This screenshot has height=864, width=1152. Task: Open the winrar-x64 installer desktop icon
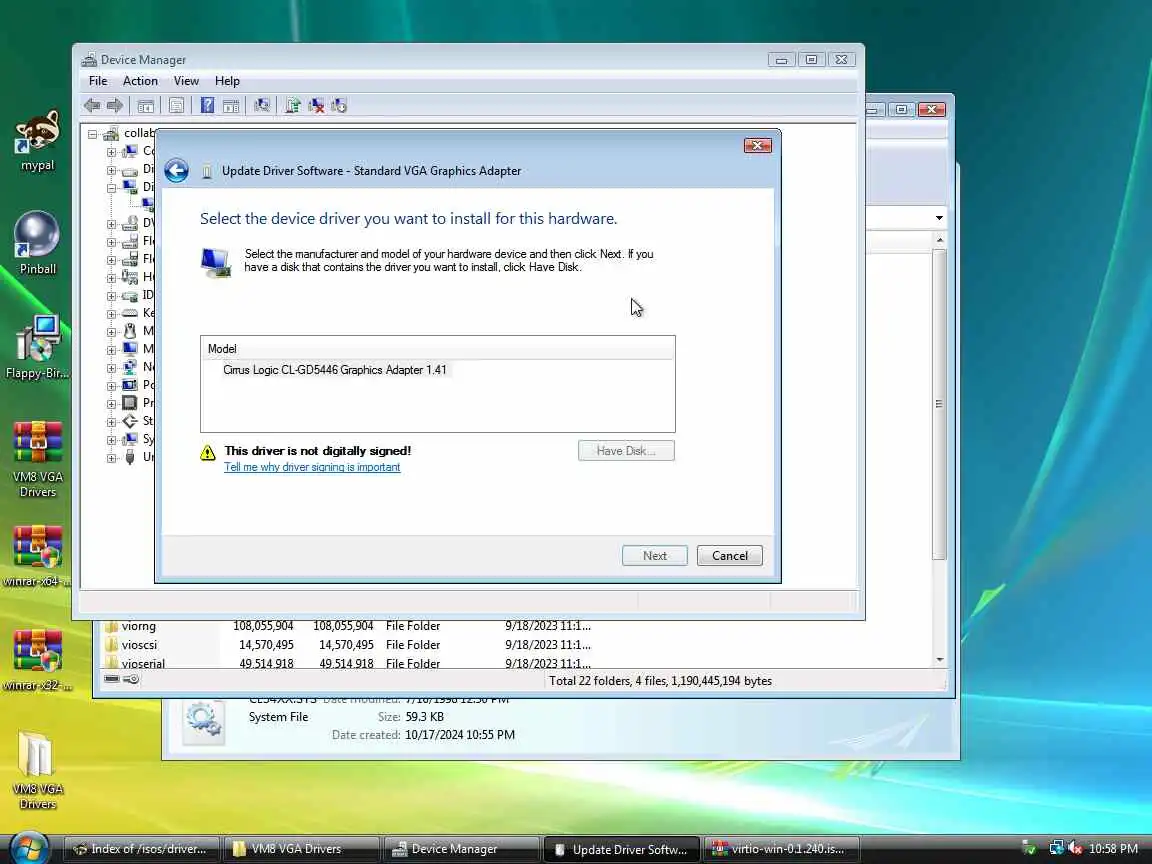click(37, 555)
